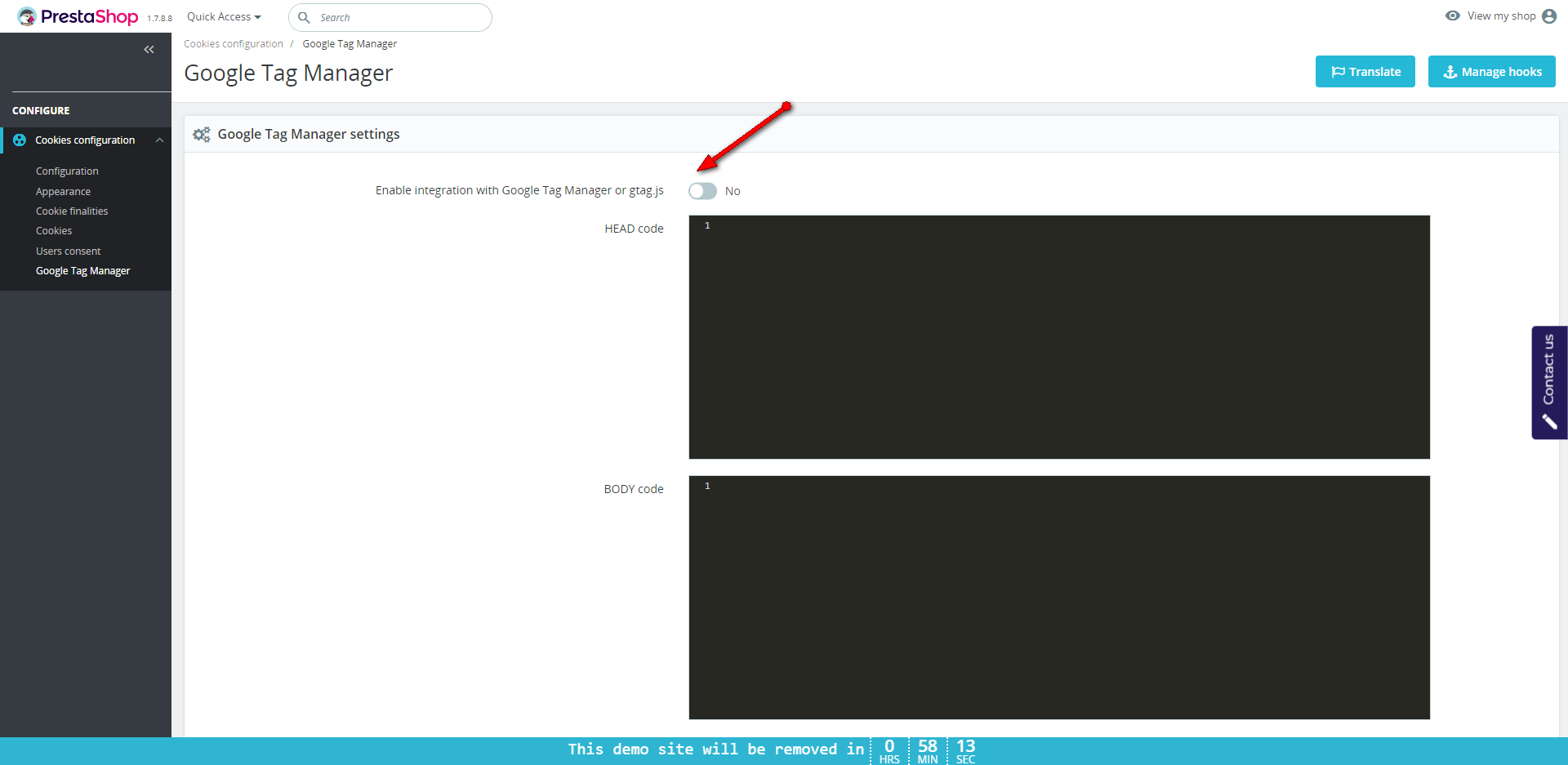Image resolution: width=1568 pixels, height=765 pixels.
Task: Click the Cookies configuration cookie icon
Action: [20, 140]
